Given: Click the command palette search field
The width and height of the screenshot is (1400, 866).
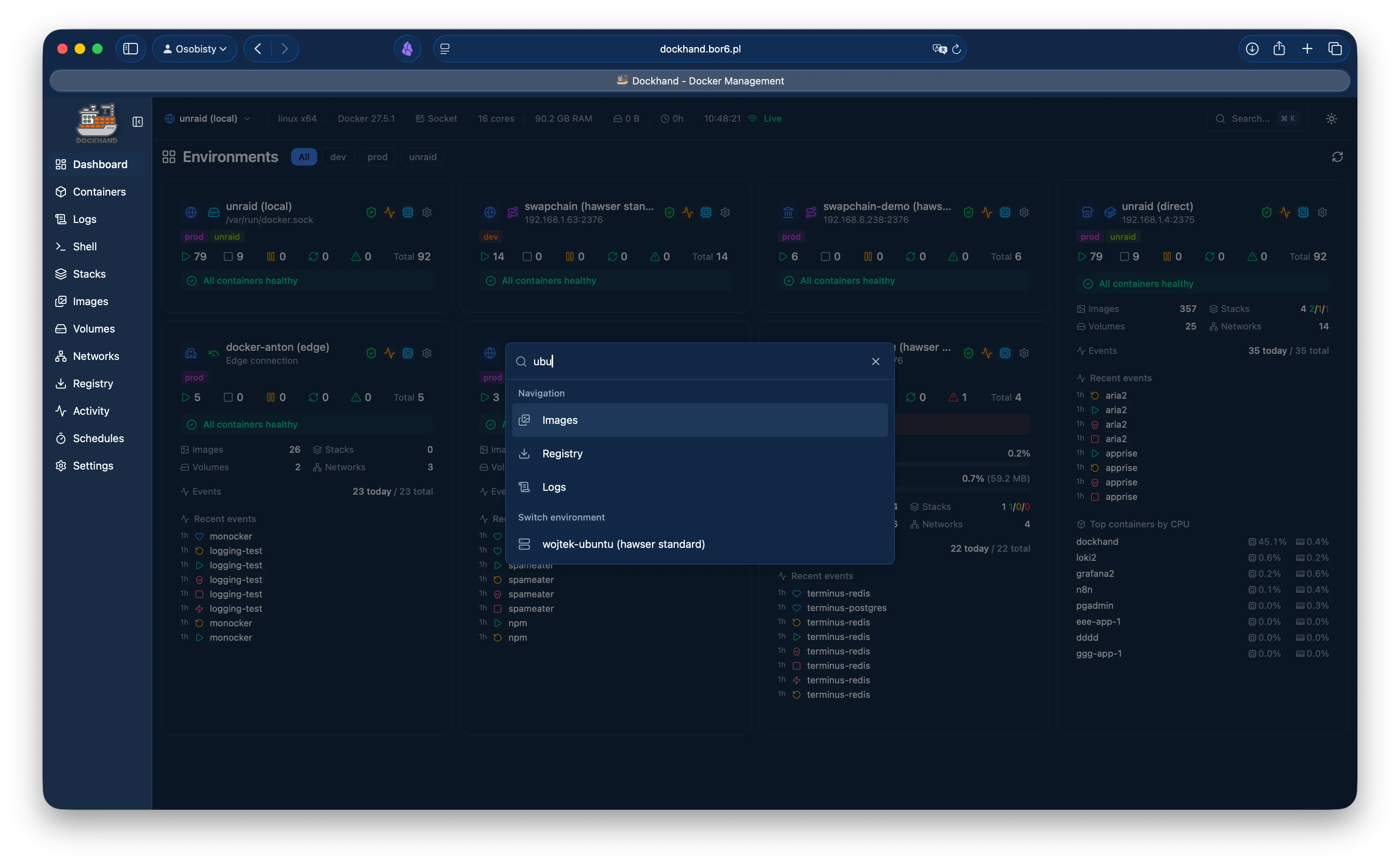Looking at the screenshot, I should point(630,361).
